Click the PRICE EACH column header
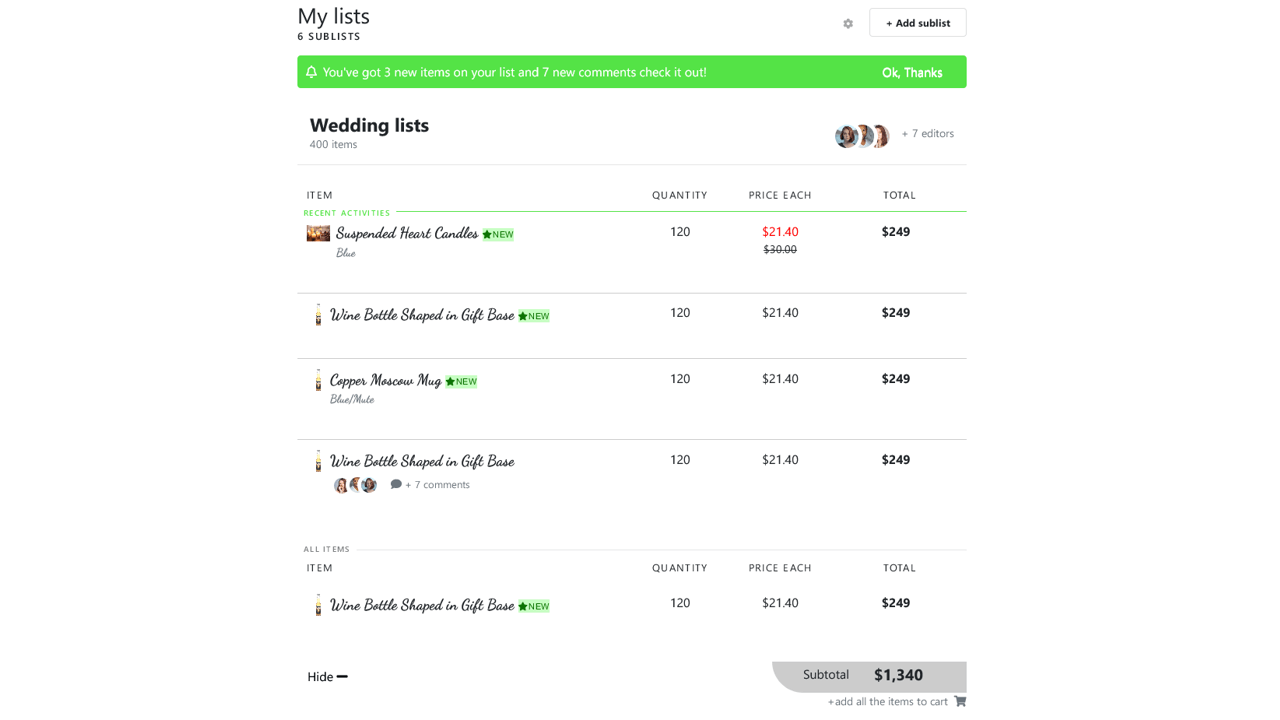1280x720 pixels. pos(780,195)
